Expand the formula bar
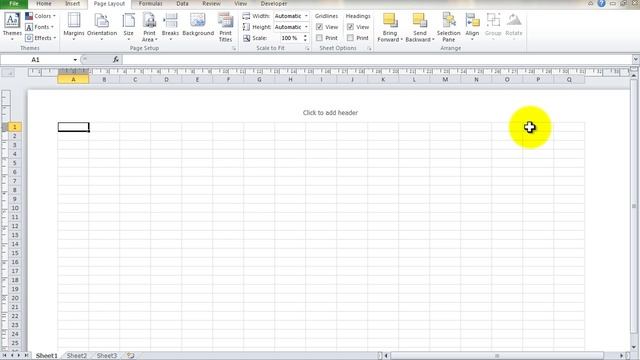Viewport: 640px width, 360px height. click(636, 60)
